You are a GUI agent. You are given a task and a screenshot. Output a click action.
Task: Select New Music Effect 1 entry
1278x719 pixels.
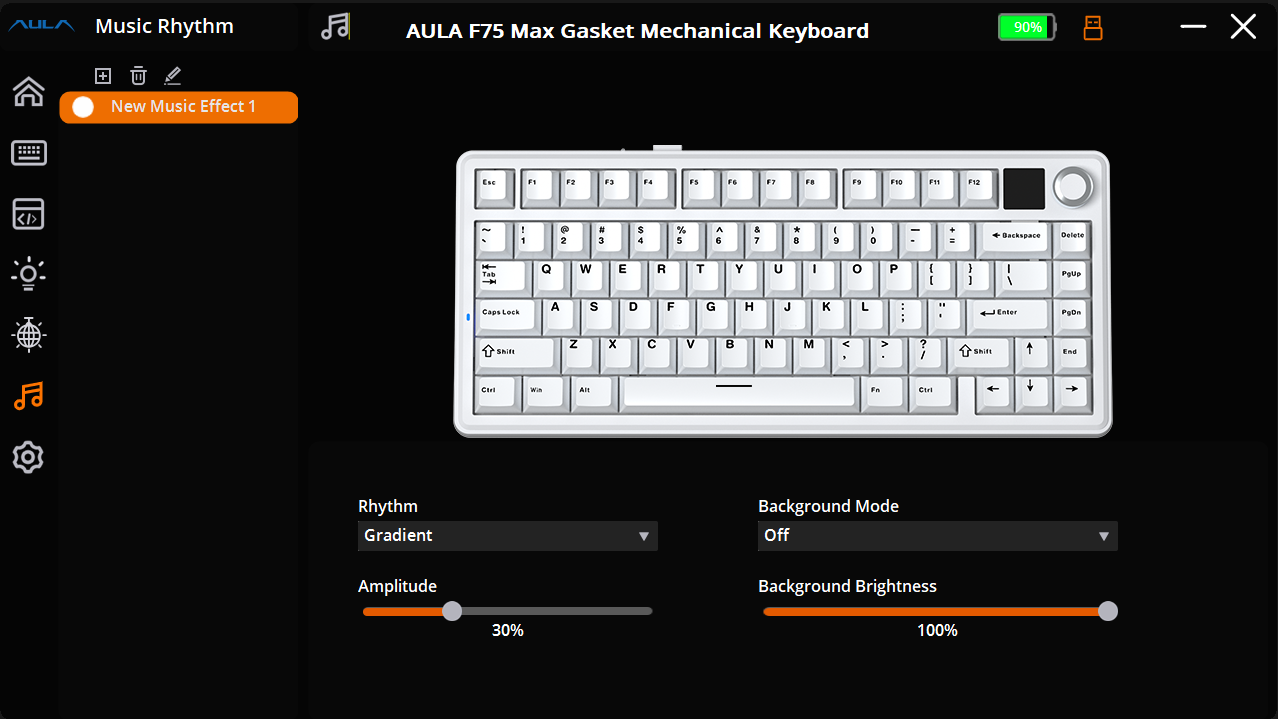(184, 107)
